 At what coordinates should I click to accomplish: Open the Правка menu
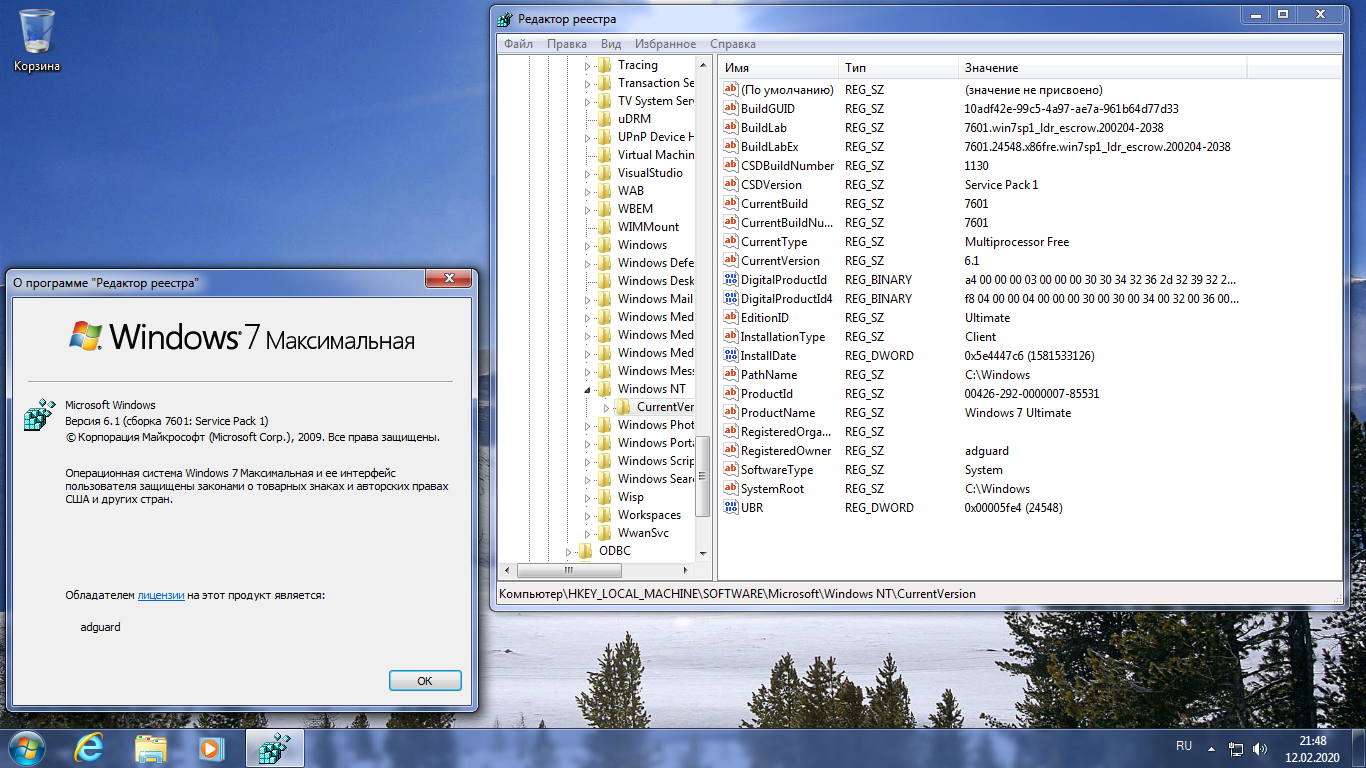tap(567, 44)
